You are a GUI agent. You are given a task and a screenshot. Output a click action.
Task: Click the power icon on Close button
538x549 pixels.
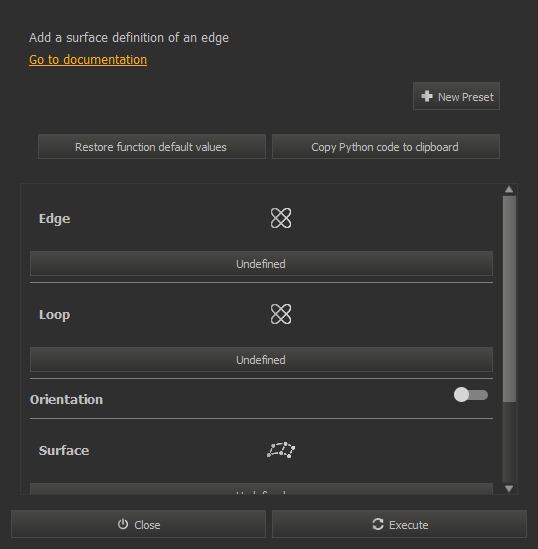(x=123, y=524)
